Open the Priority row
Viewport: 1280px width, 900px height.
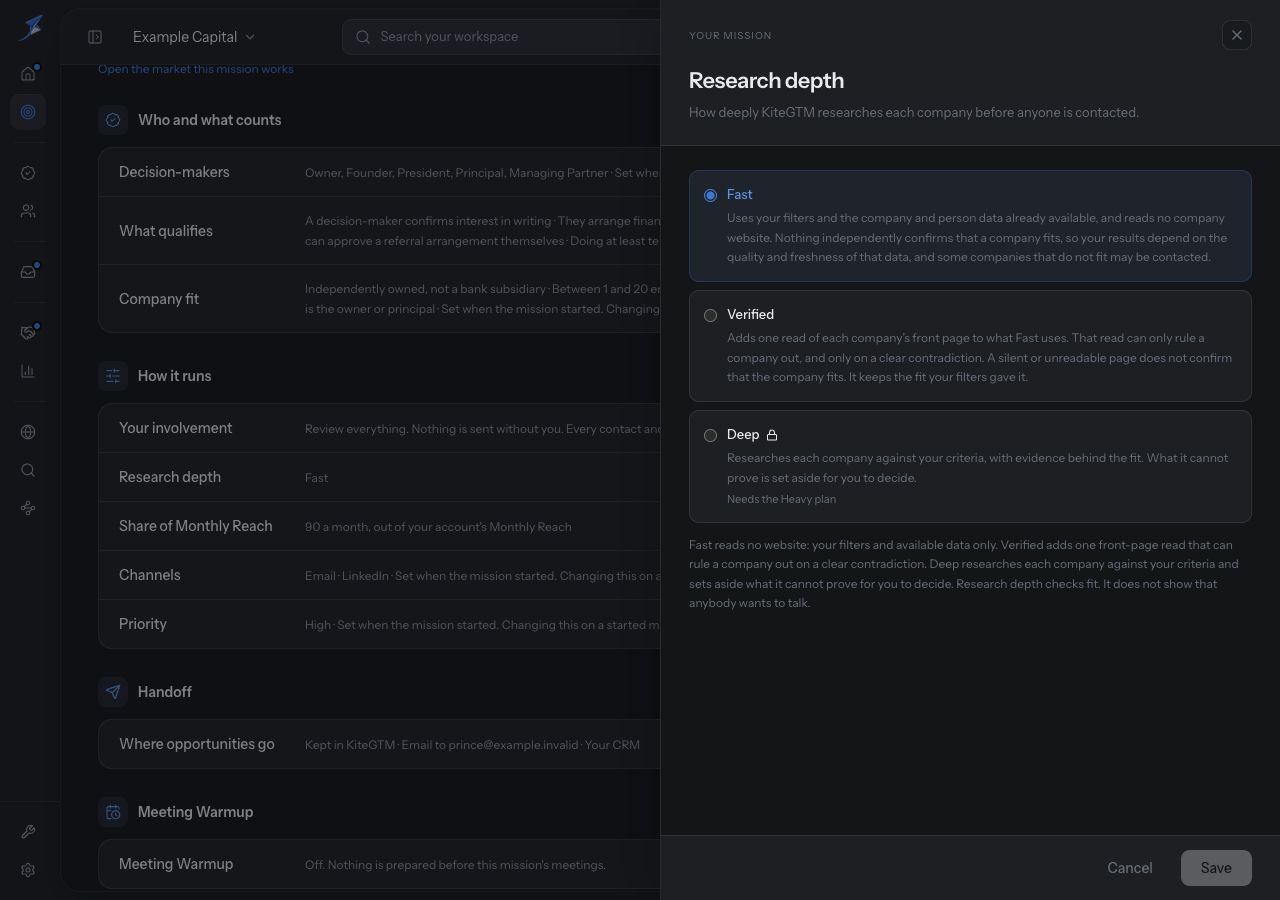[380, 624]
